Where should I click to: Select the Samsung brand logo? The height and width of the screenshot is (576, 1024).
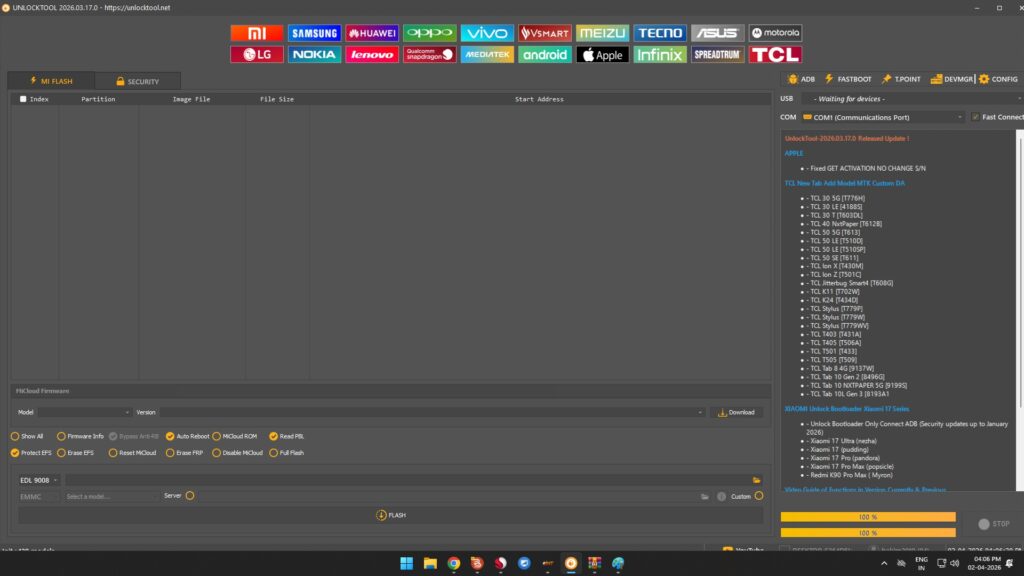pos(314,33)
